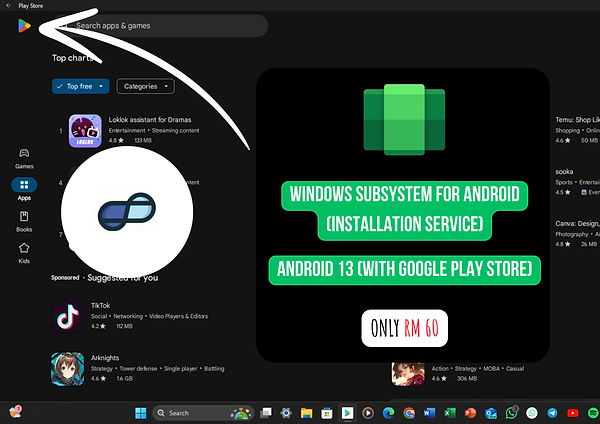Click the Action • Strategy • MOBA • Casual tags

click(x=478, y=369)
